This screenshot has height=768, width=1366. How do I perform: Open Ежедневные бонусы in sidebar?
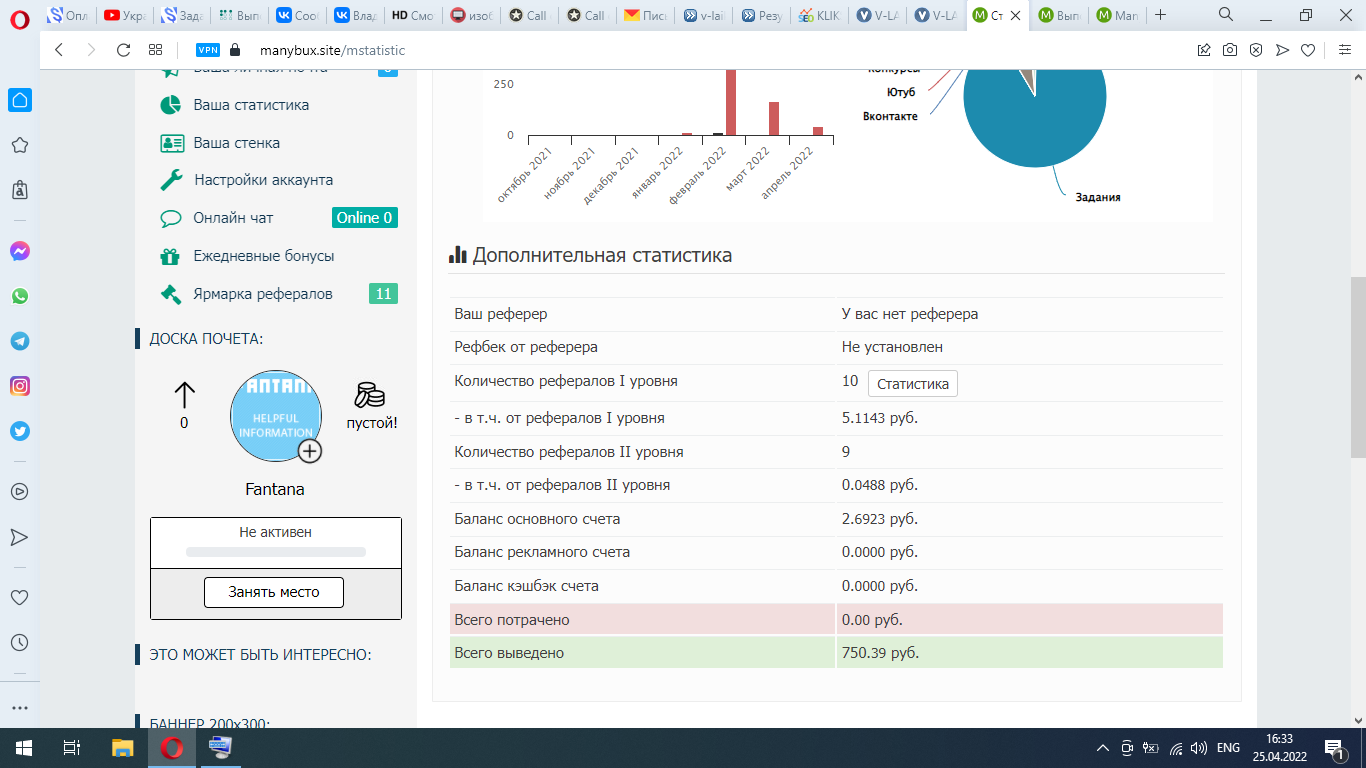[x=263, y=256]
